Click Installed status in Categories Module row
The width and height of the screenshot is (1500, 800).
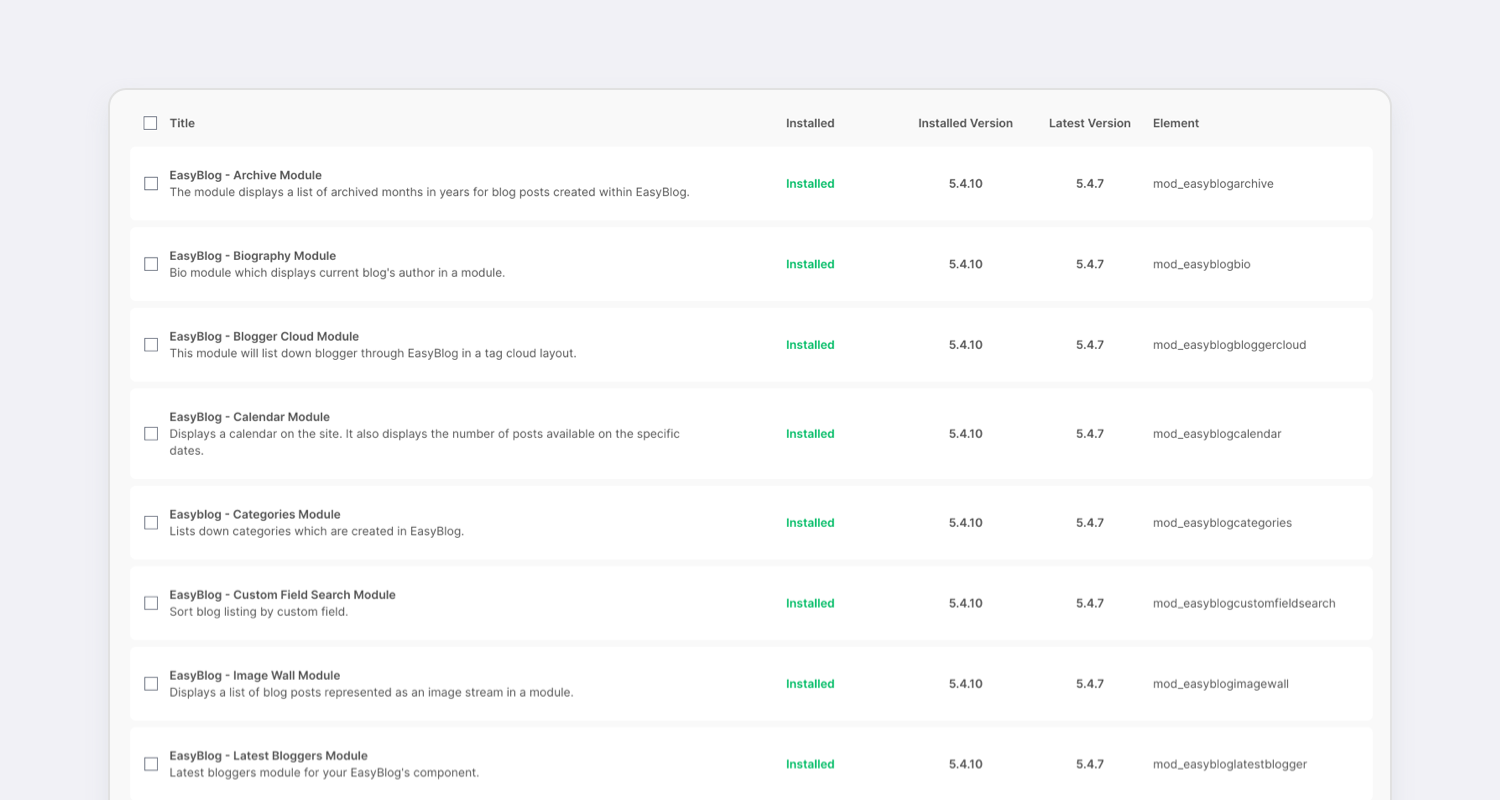(x=810, y=523)
